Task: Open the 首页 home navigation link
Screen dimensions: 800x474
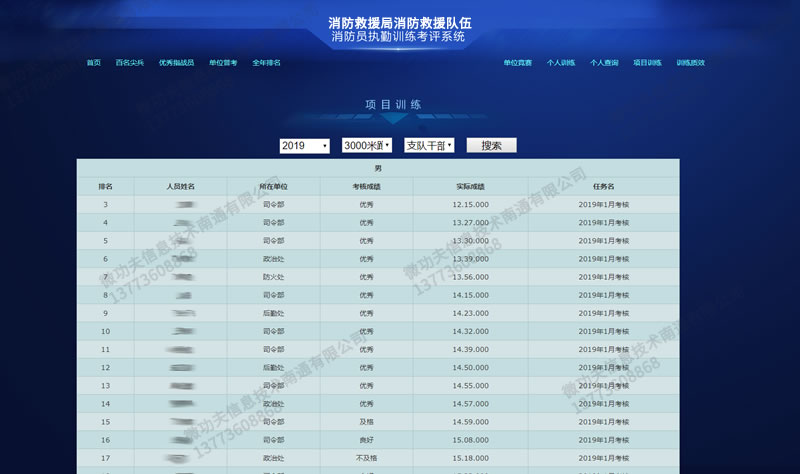Action: pyautogui.click(x=93, y=62)
